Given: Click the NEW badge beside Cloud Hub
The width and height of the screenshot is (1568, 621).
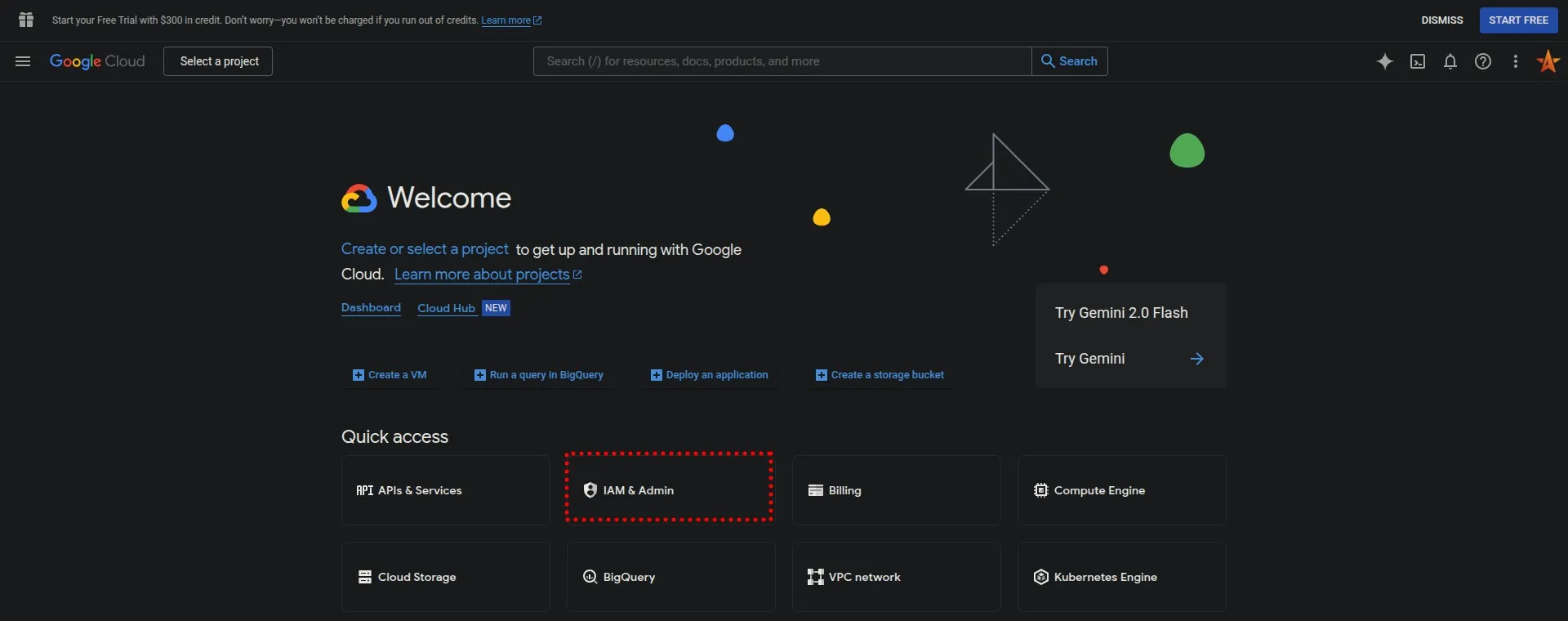Looking at the screenshot, I should pyautogui.click(x=496, y=308).
